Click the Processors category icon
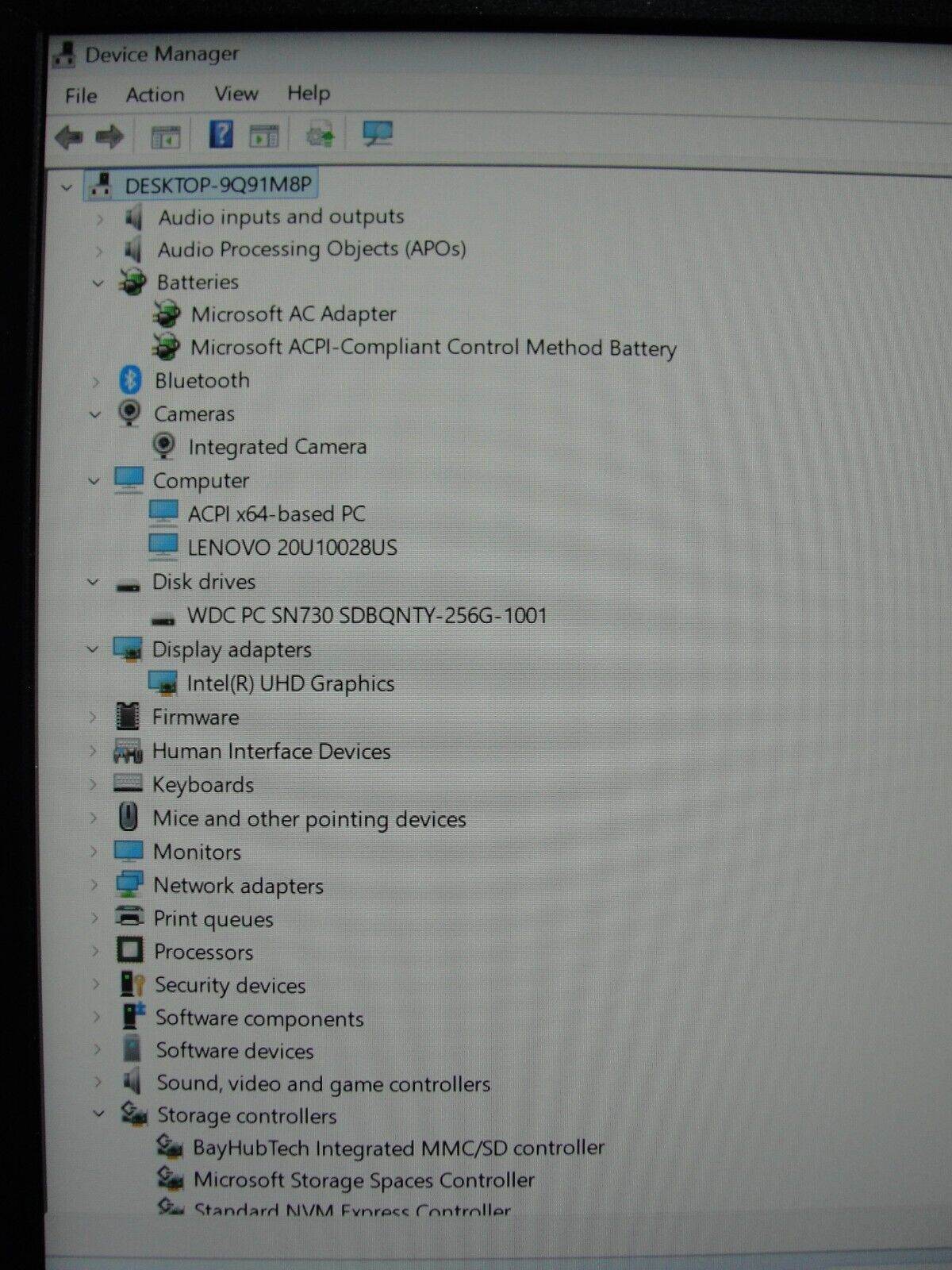 [129, 950]
